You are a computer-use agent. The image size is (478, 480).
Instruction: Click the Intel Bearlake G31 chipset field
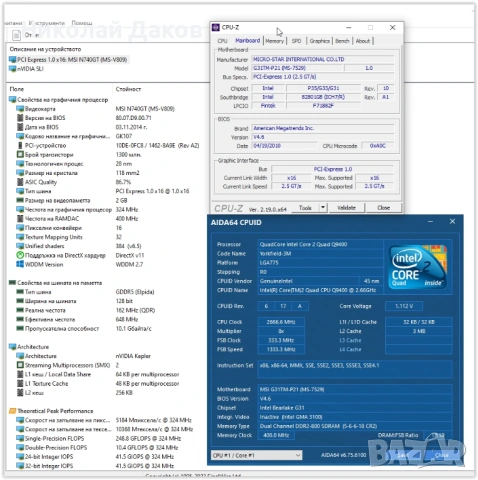[x=355, y=408]
